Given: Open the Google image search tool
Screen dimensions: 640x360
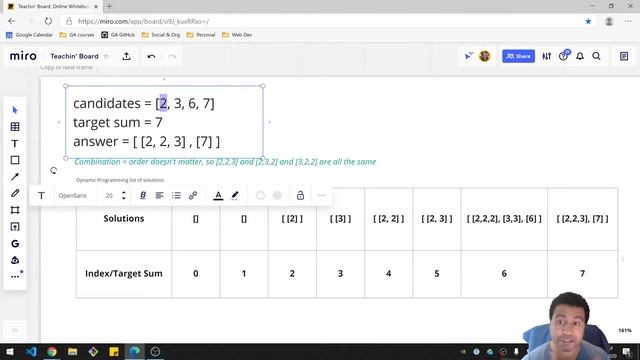Looking at the screenshot, I should point(15,243).
